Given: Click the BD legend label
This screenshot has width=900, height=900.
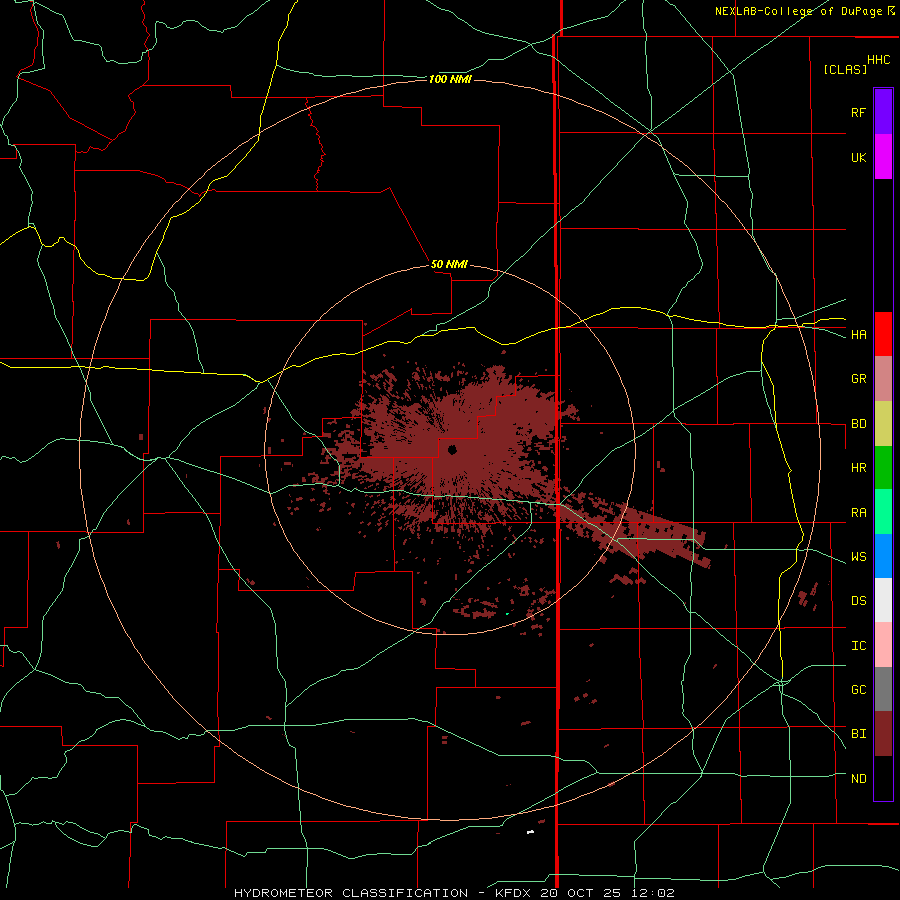Looking at the screenshot, I should pos(858,424).
